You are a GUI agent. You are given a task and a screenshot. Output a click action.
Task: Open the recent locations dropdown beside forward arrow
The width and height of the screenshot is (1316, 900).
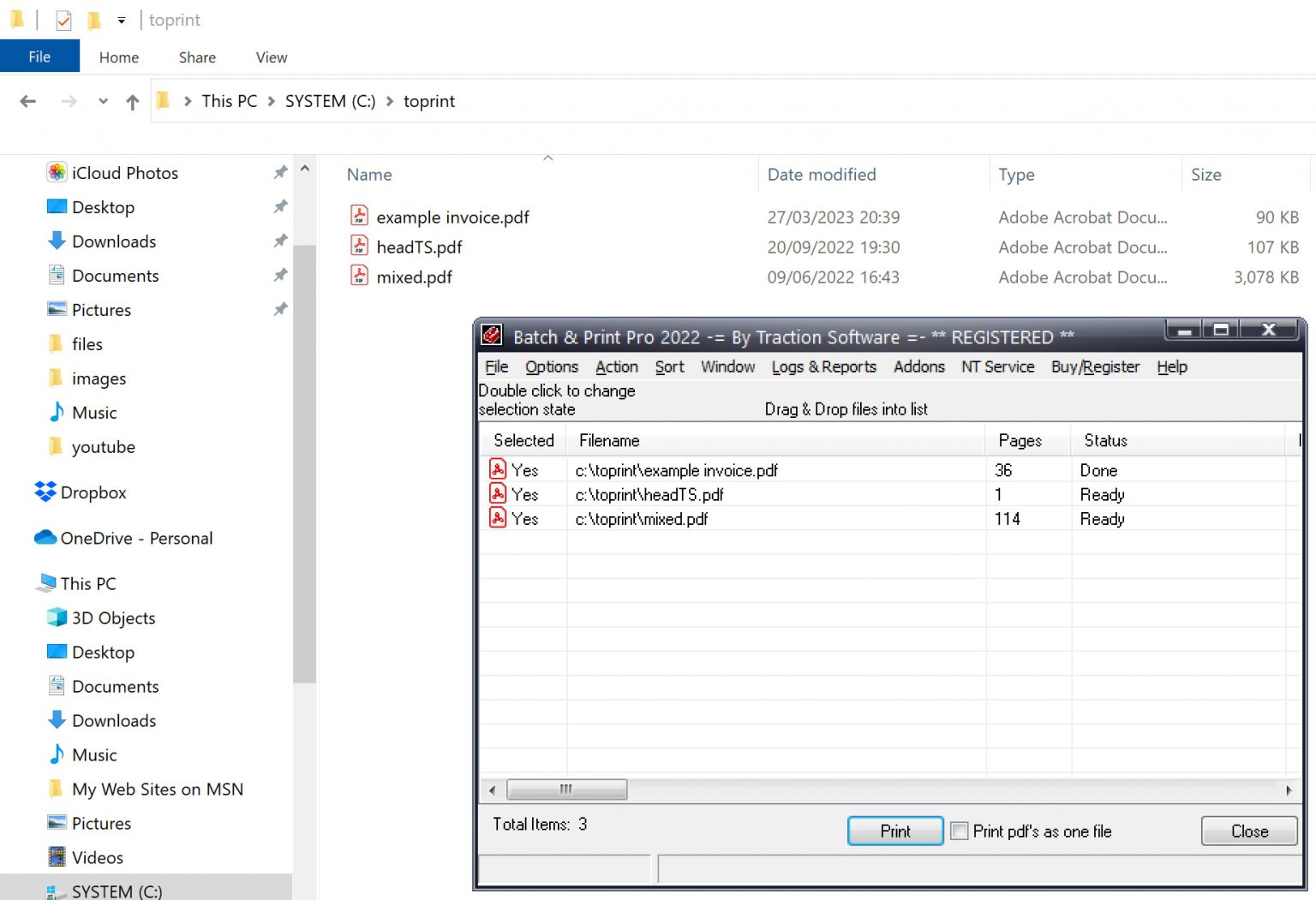click(x=103, y=101)
